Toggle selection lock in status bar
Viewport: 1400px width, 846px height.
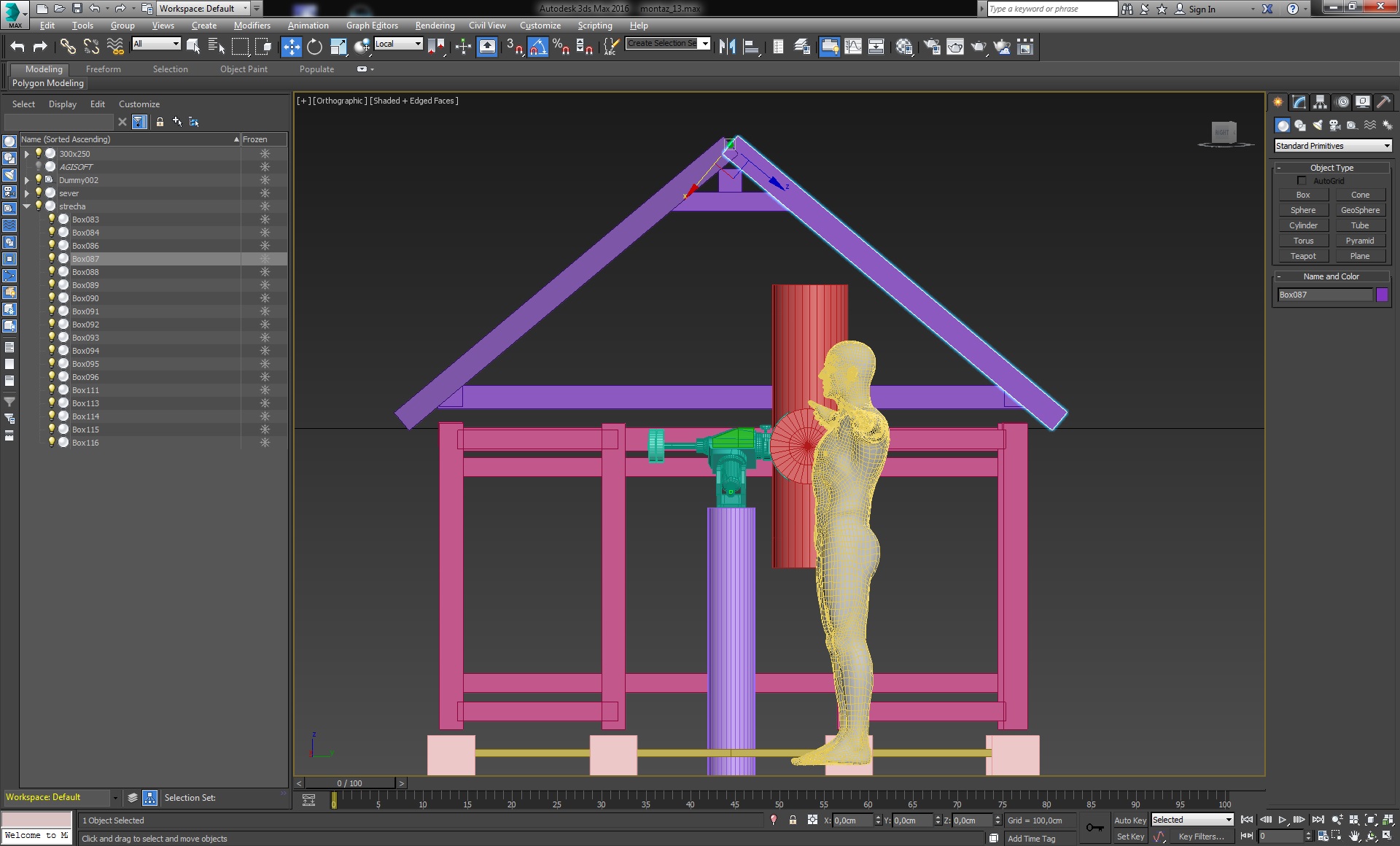[x=793, y=820]
